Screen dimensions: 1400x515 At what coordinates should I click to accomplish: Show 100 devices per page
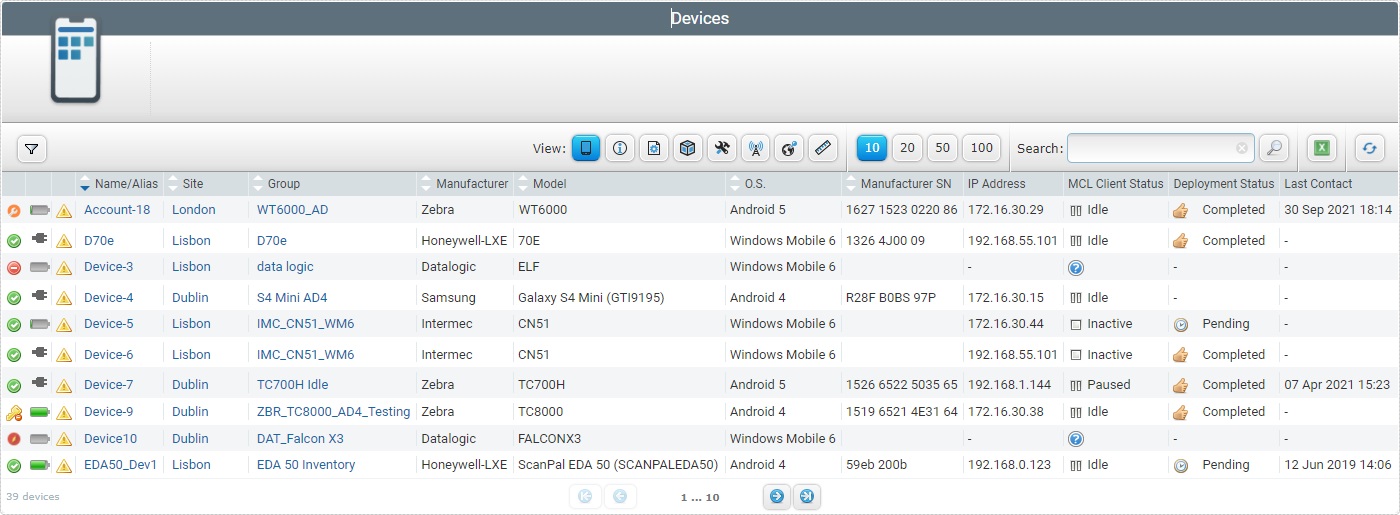(982, 148)
